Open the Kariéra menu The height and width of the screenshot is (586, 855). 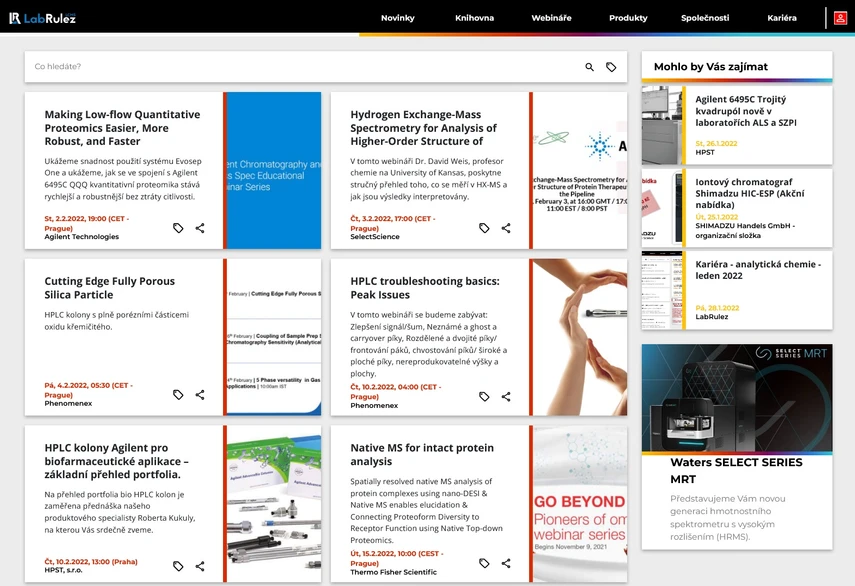pyautogui.click(x=782, y=18)
